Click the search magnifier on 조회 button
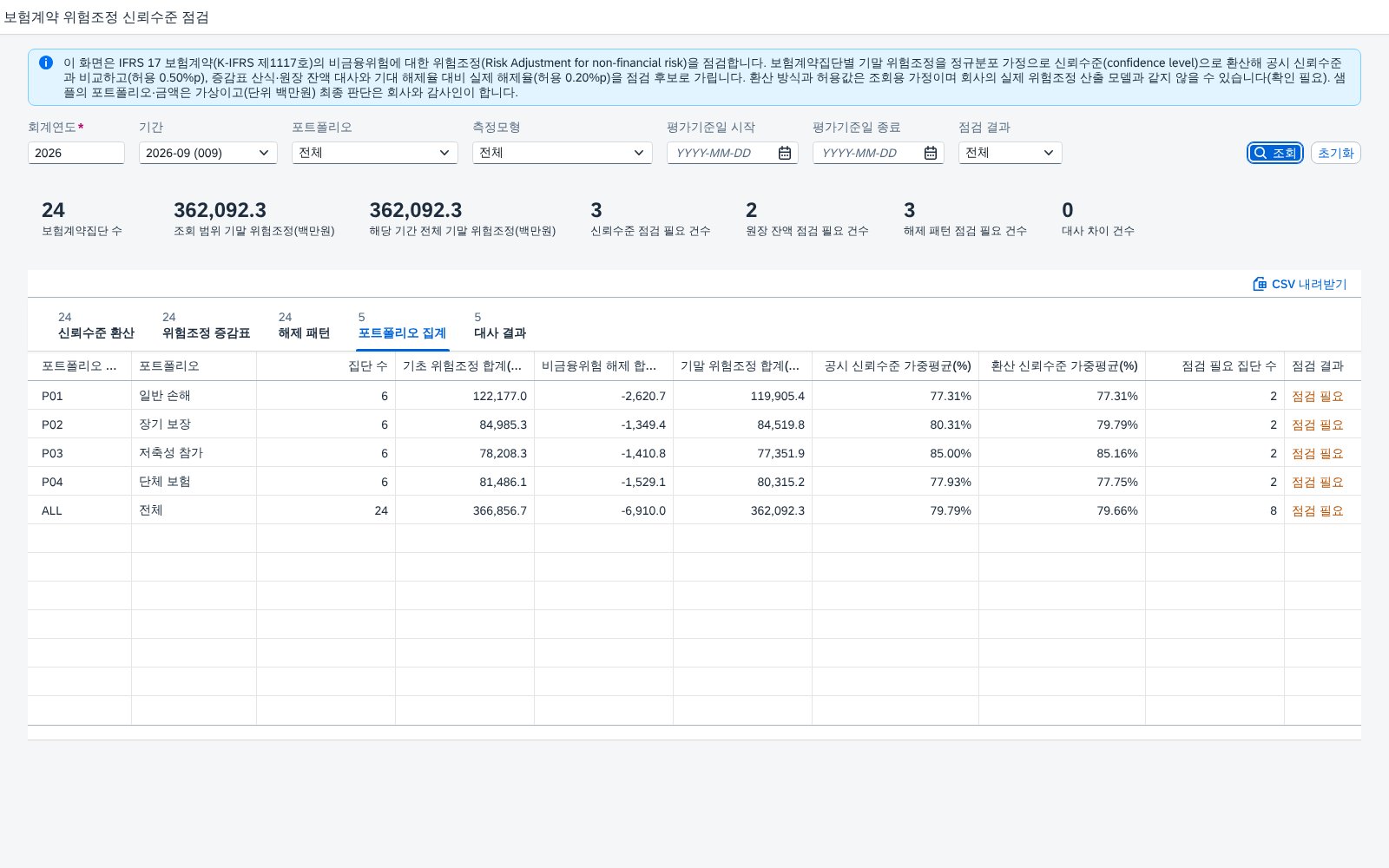 point(1261,153)
